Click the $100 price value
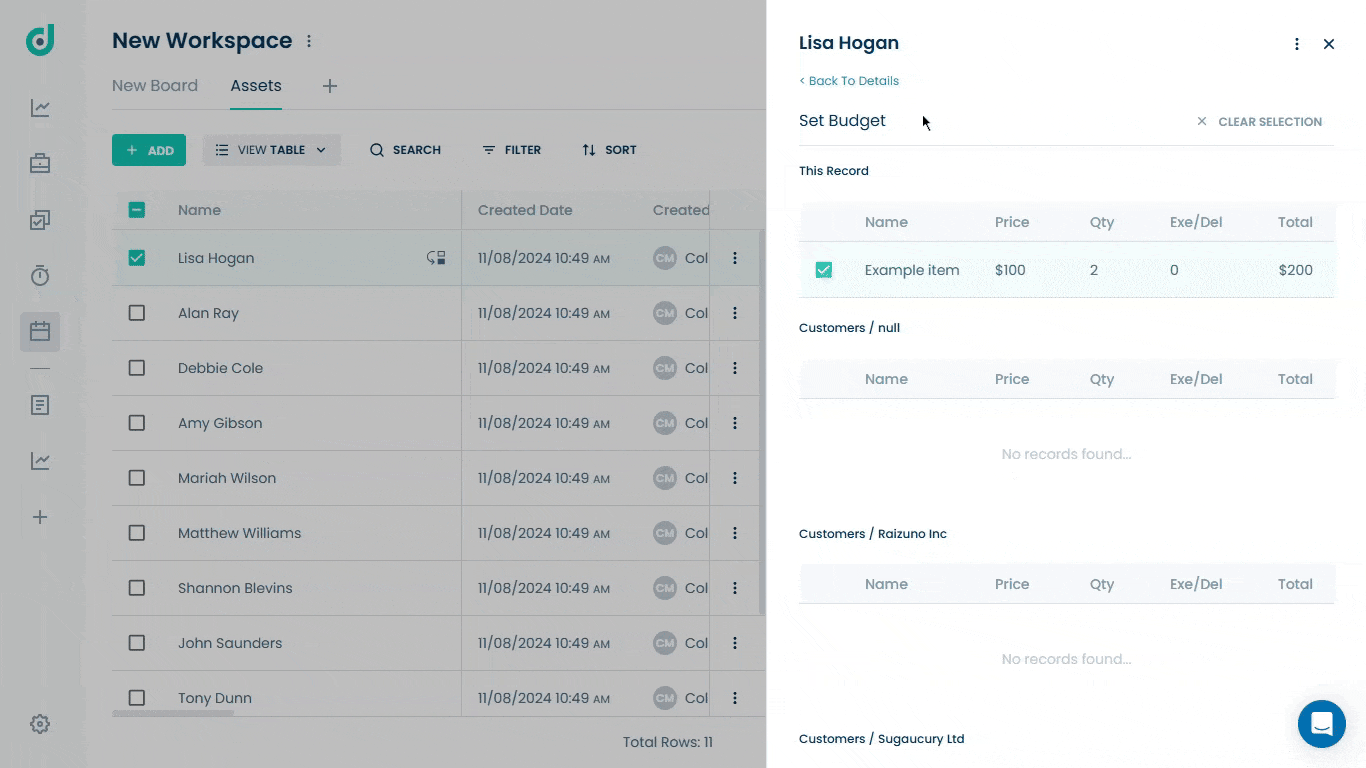Image resolution: width=1366 pixels, height=768 pixels. (1010, 270)
